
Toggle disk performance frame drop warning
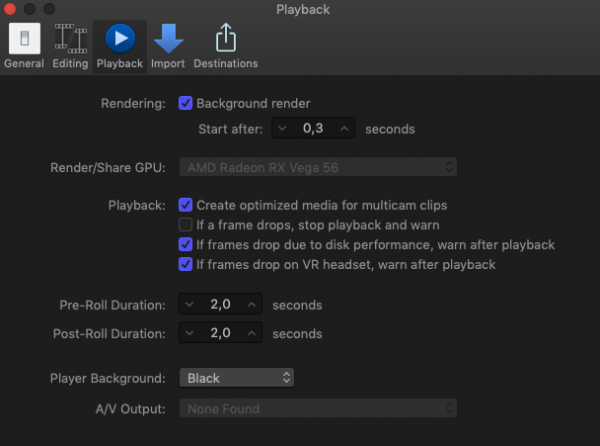(185, 245)
